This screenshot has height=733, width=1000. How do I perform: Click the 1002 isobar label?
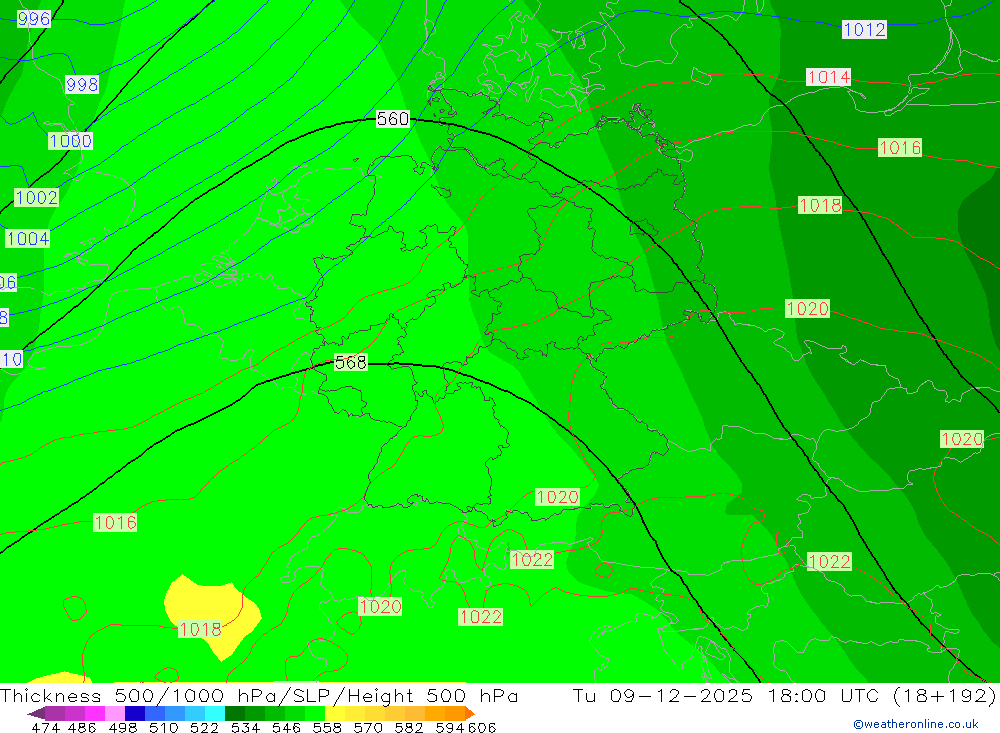point(36,198)
